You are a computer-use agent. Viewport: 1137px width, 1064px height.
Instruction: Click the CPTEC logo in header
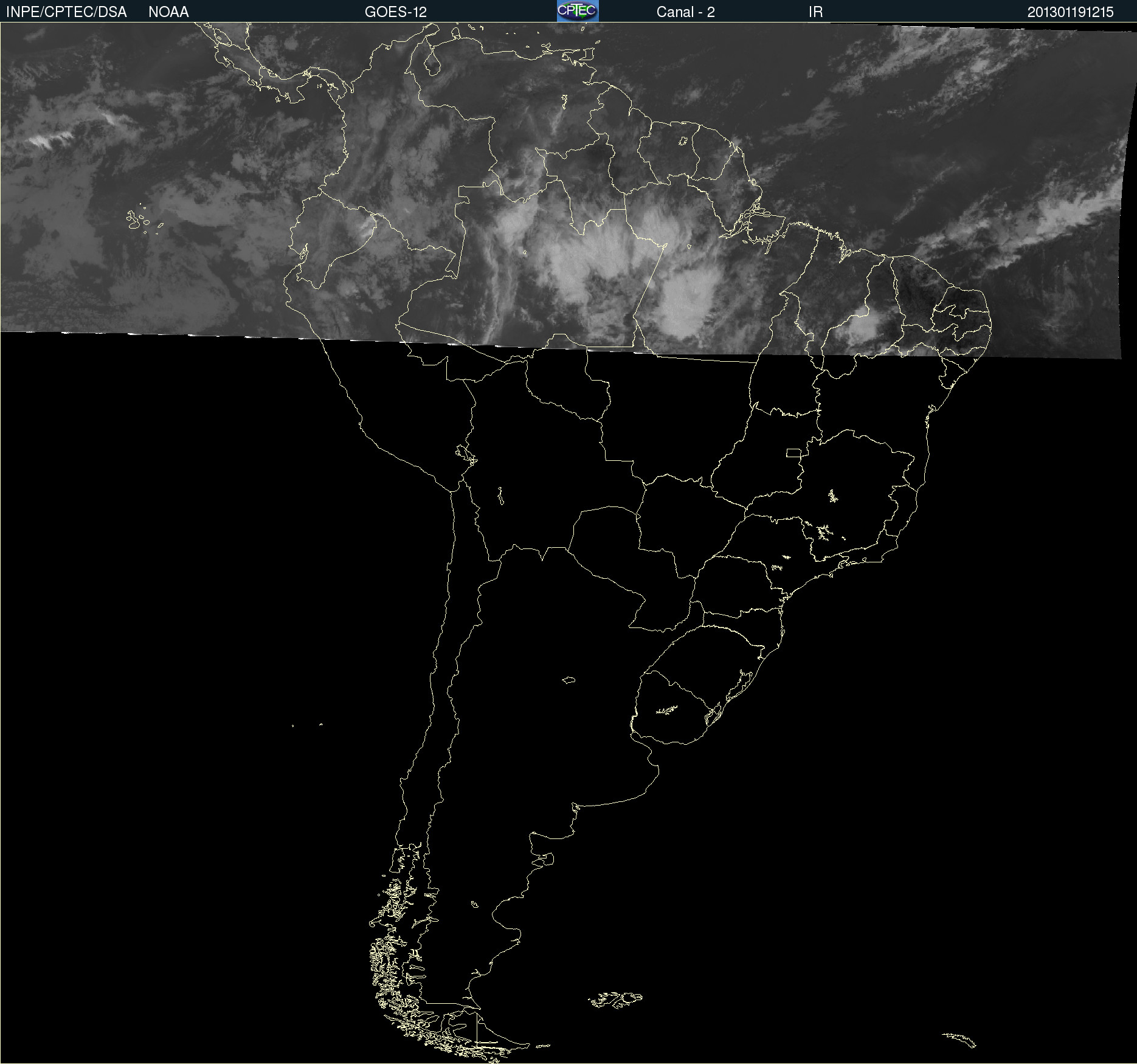coord(578,11)
